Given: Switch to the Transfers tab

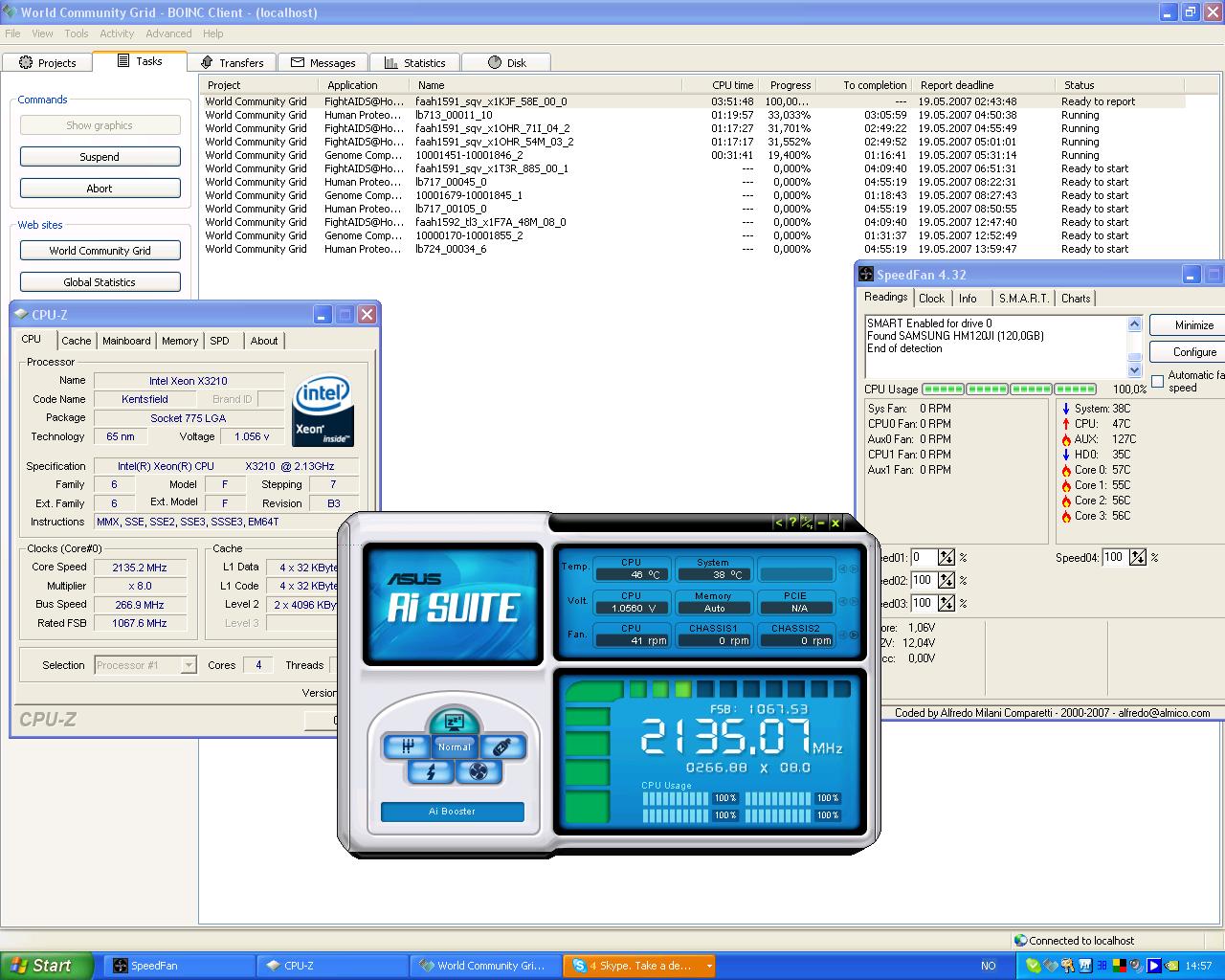Looking at the screenshot, I should (232, 62).
